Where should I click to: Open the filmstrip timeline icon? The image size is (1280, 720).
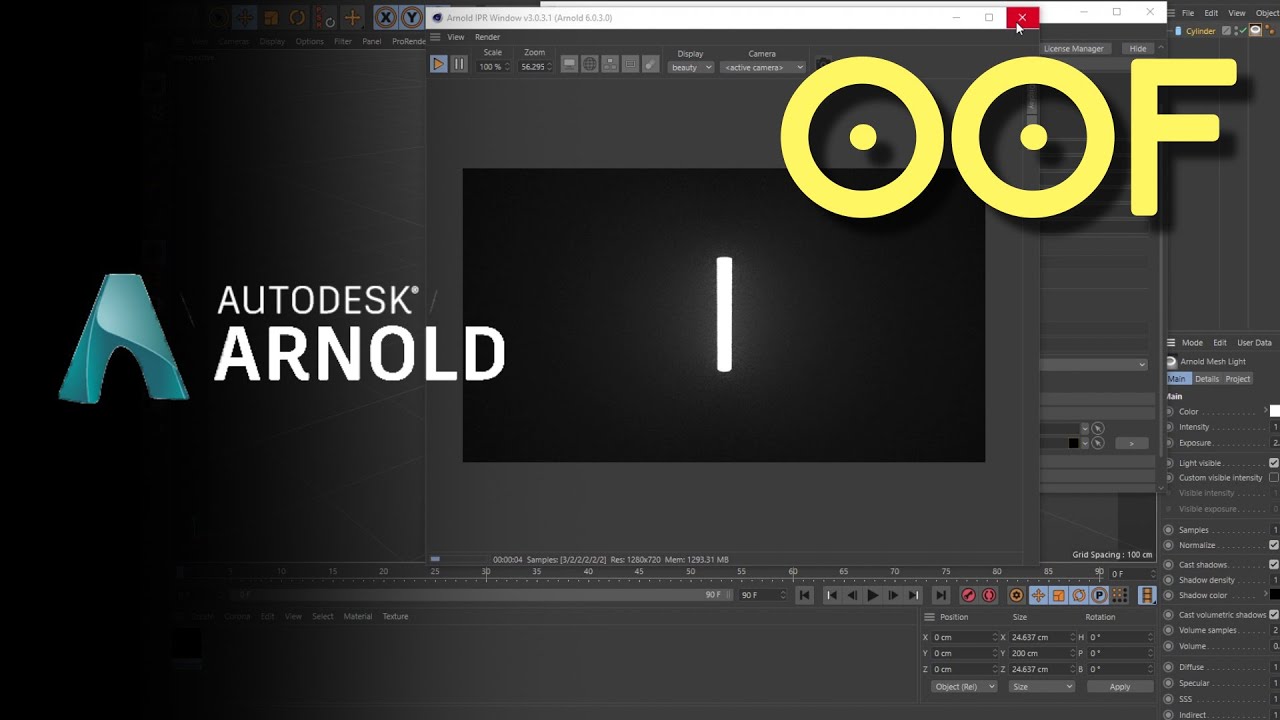[1147, 595]
